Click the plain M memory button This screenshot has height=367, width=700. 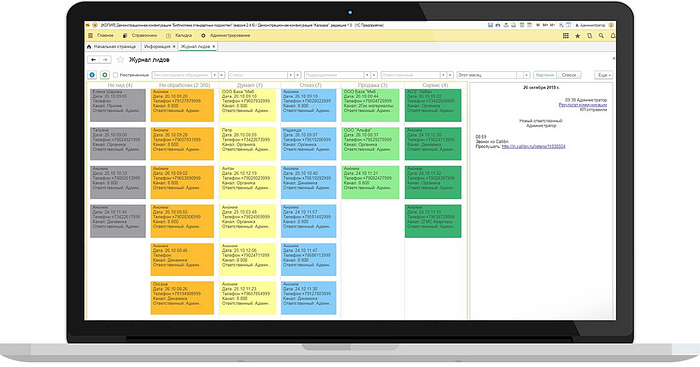[x=538, y=25]
